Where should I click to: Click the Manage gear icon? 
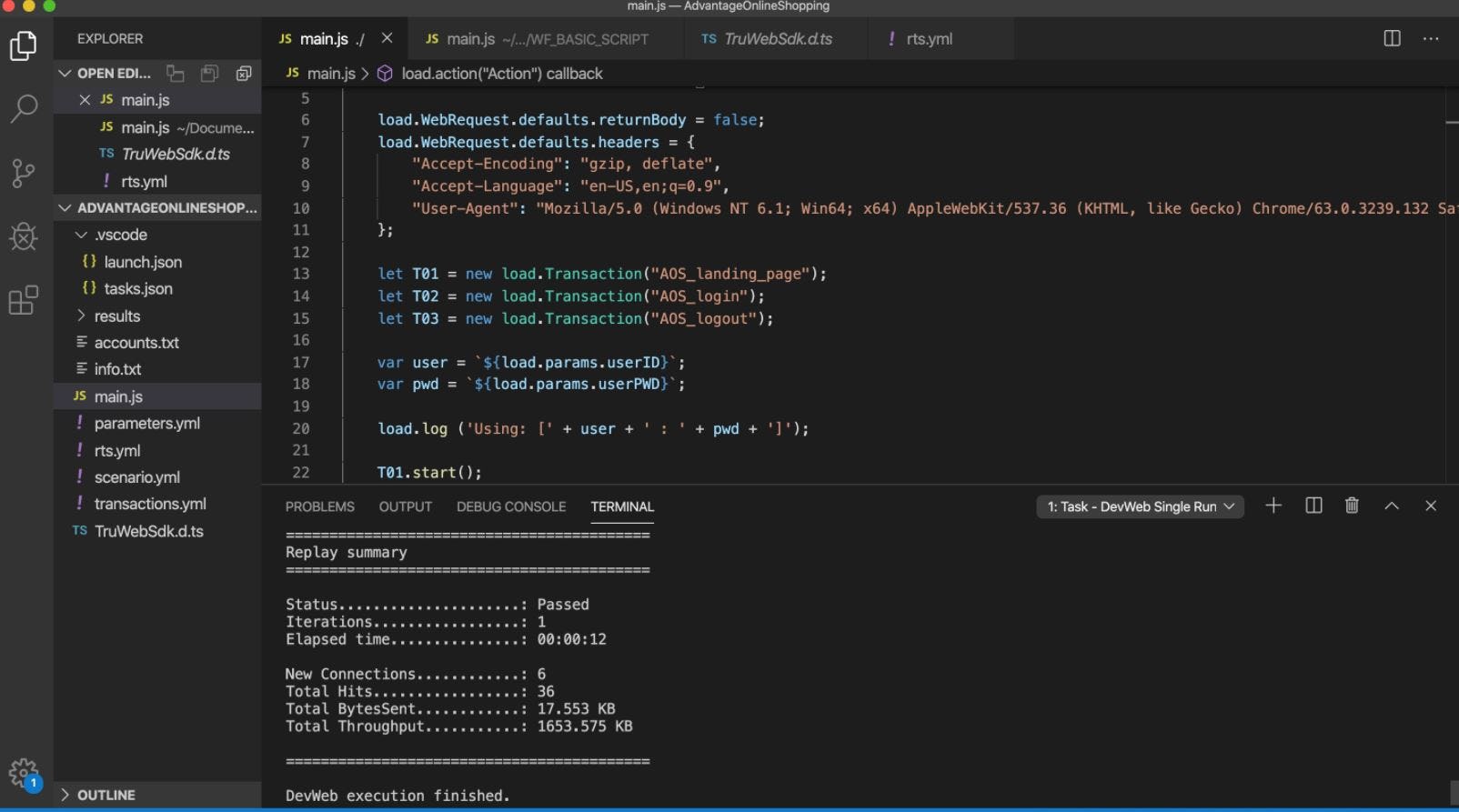click(x=24, y=774)
